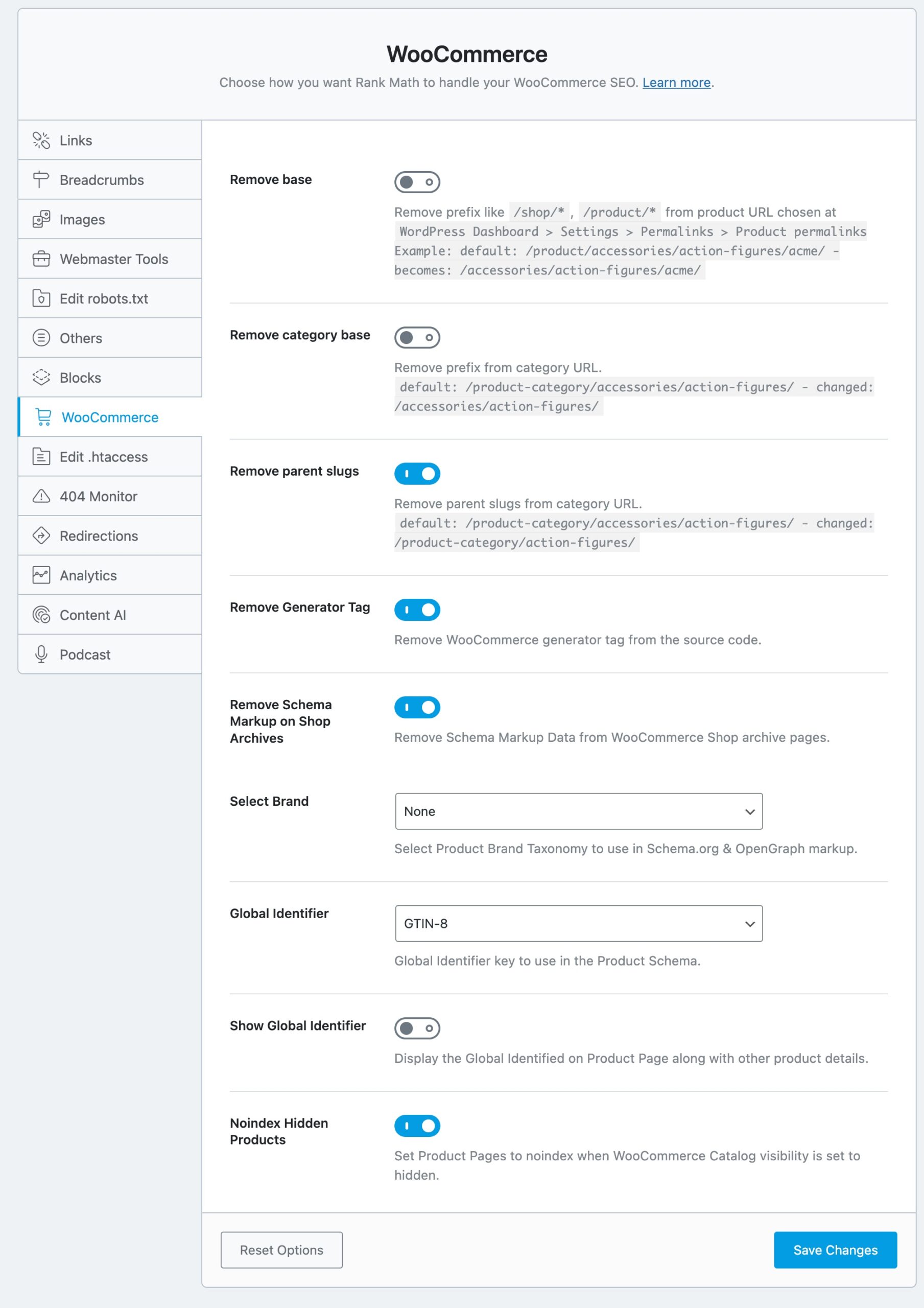
Task: Click the Links broken-chain icon
Action: [x=41, y=140]
